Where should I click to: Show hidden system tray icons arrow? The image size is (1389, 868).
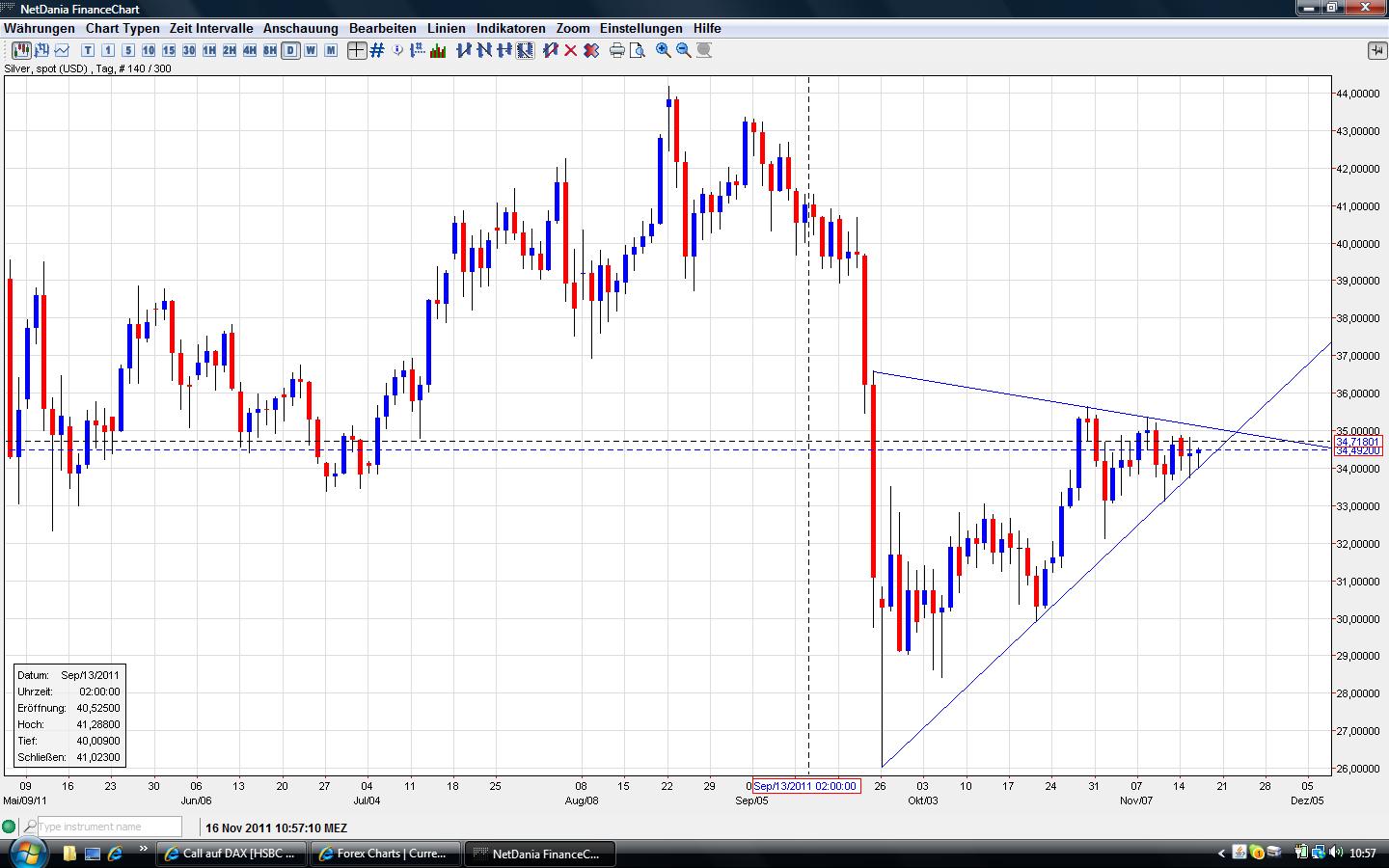pos(1222,854)
